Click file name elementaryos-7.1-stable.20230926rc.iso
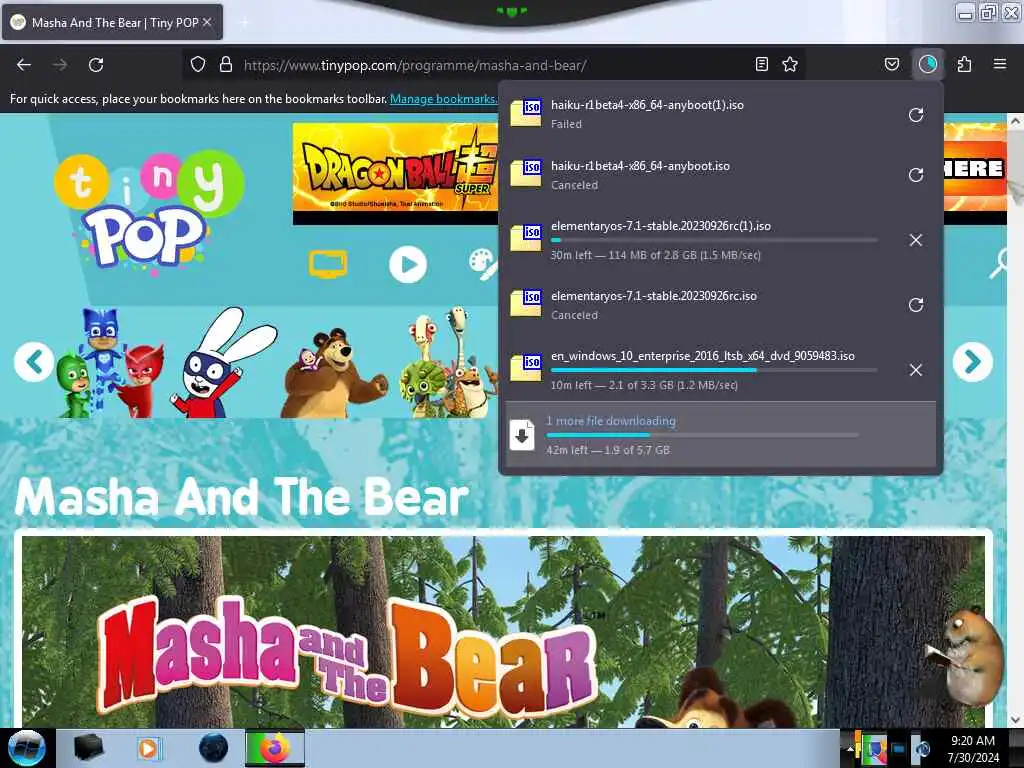 point(654,296)
